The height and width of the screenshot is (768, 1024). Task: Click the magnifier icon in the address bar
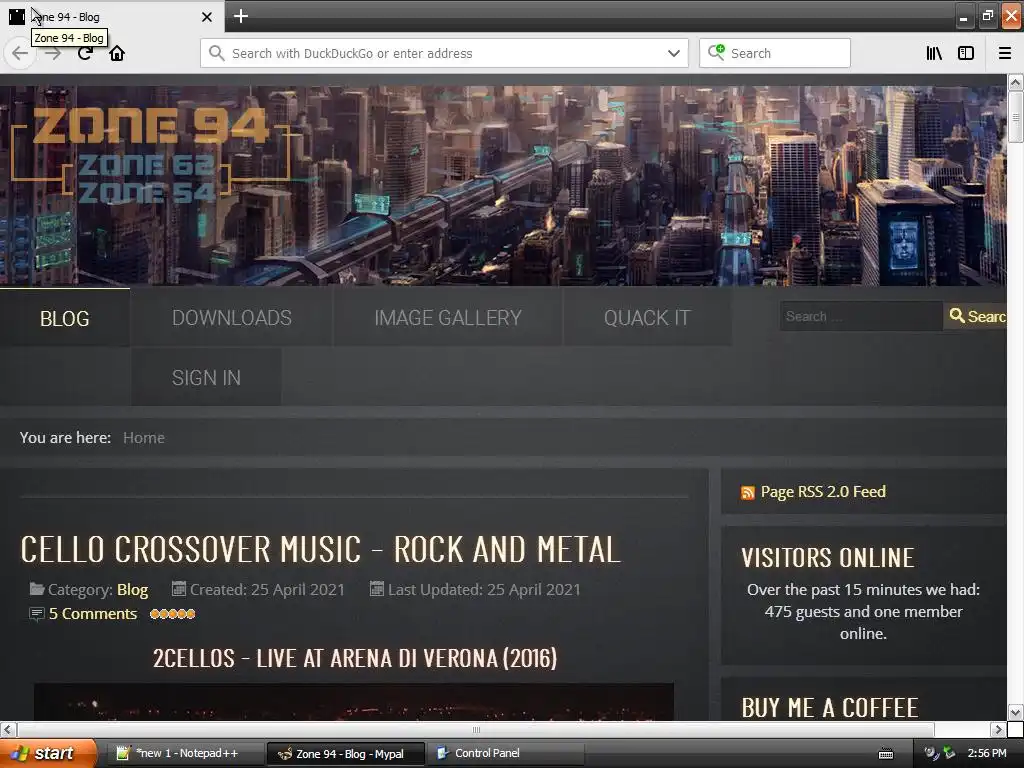coord(217,53)
